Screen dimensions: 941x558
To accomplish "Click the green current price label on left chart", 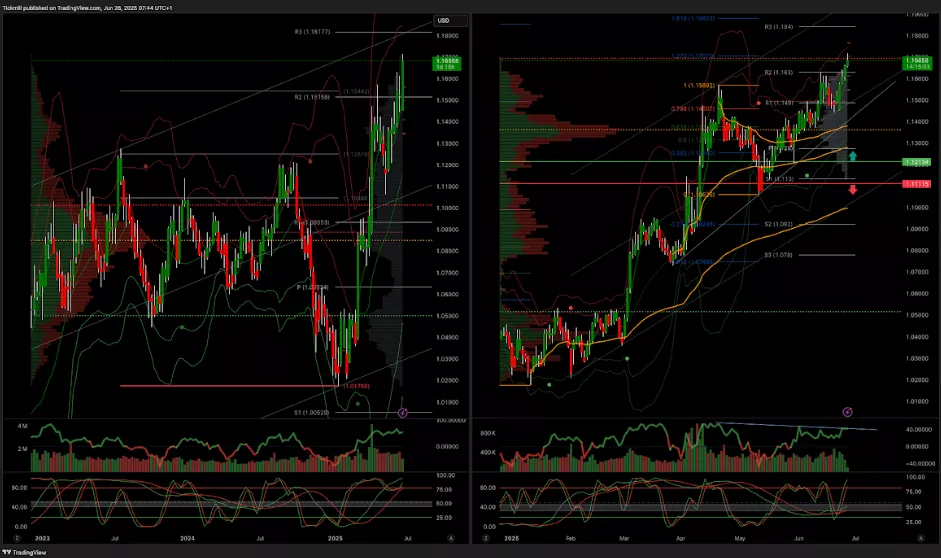I will (448, 63).
